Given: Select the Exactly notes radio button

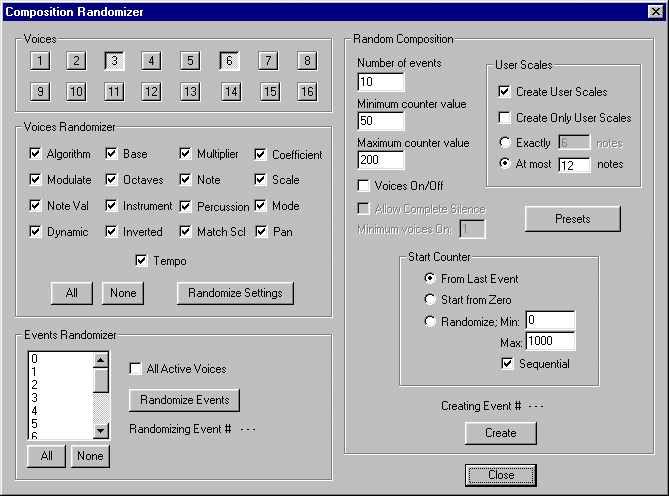Looking at the screenshot, I should click(505, 143).
